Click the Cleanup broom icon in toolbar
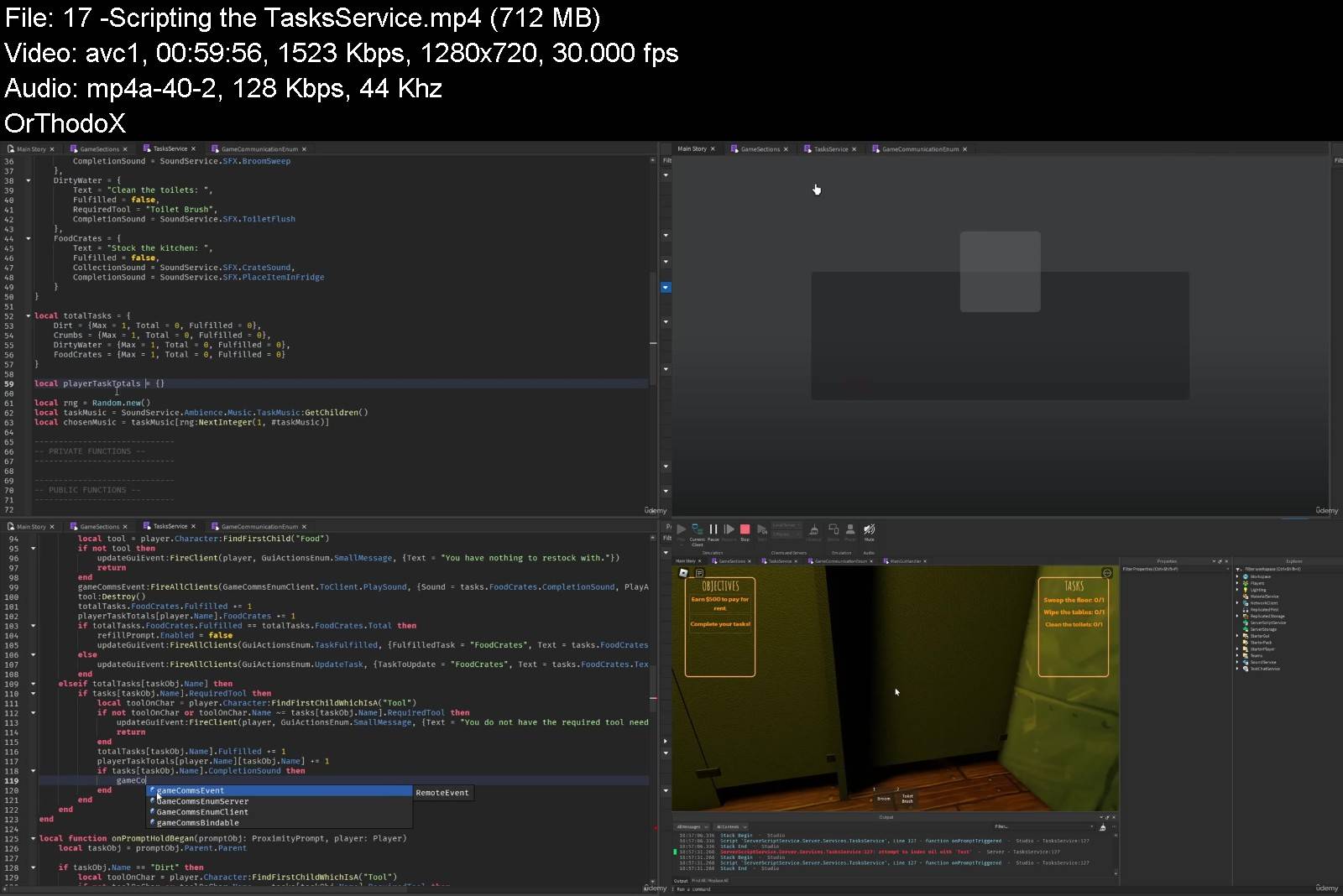This screenshot has width=1343, height=896. coord(813,529)
